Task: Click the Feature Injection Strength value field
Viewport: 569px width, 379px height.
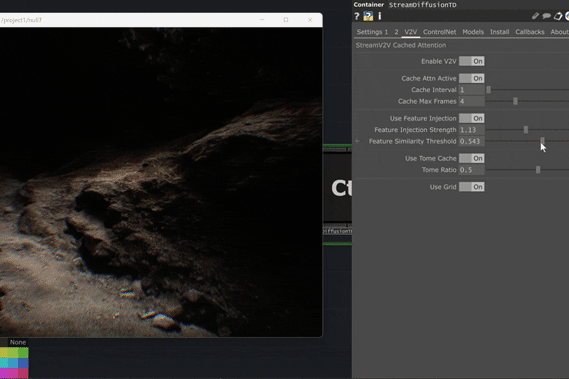Action: (471, 130)
